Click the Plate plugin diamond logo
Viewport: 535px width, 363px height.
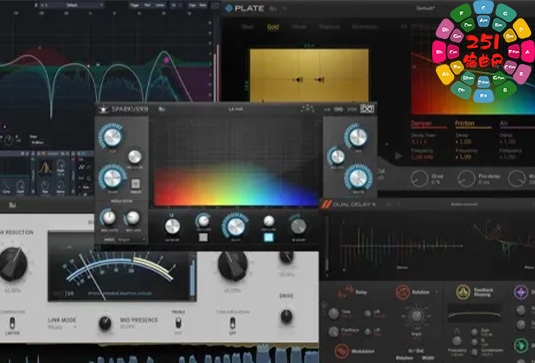(229, 8)
